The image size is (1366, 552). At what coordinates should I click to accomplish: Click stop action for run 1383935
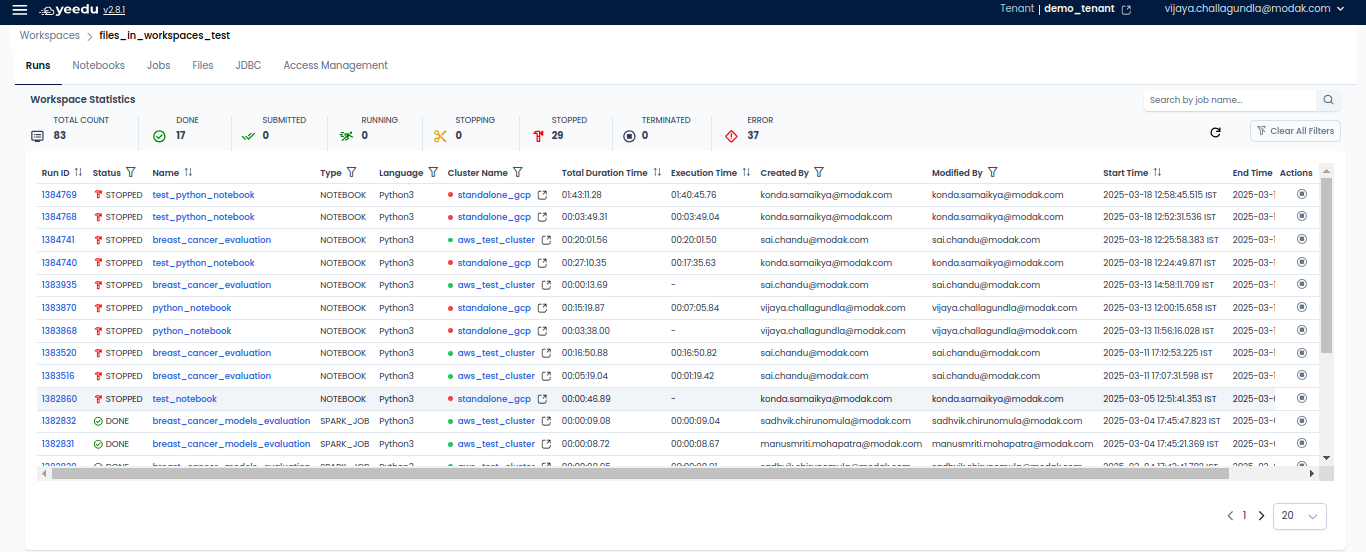[x=1301, y=285]
